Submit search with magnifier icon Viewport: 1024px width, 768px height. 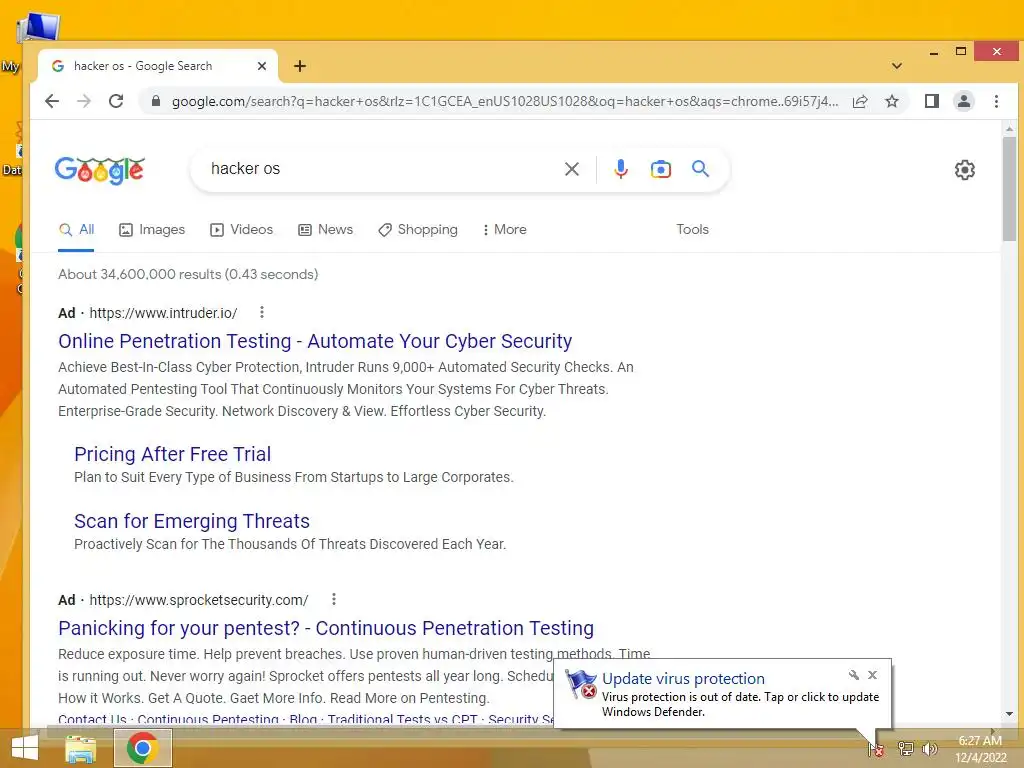pos(700,169)
